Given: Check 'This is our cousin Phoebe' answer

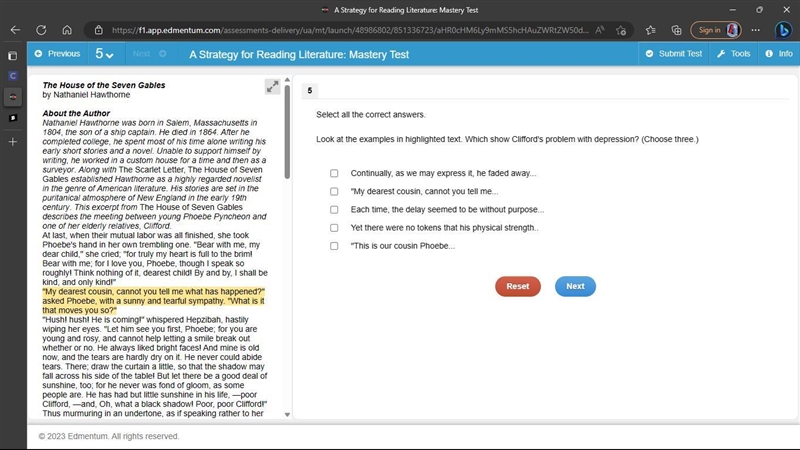Looking at the screenshot, I should (334, 246).
